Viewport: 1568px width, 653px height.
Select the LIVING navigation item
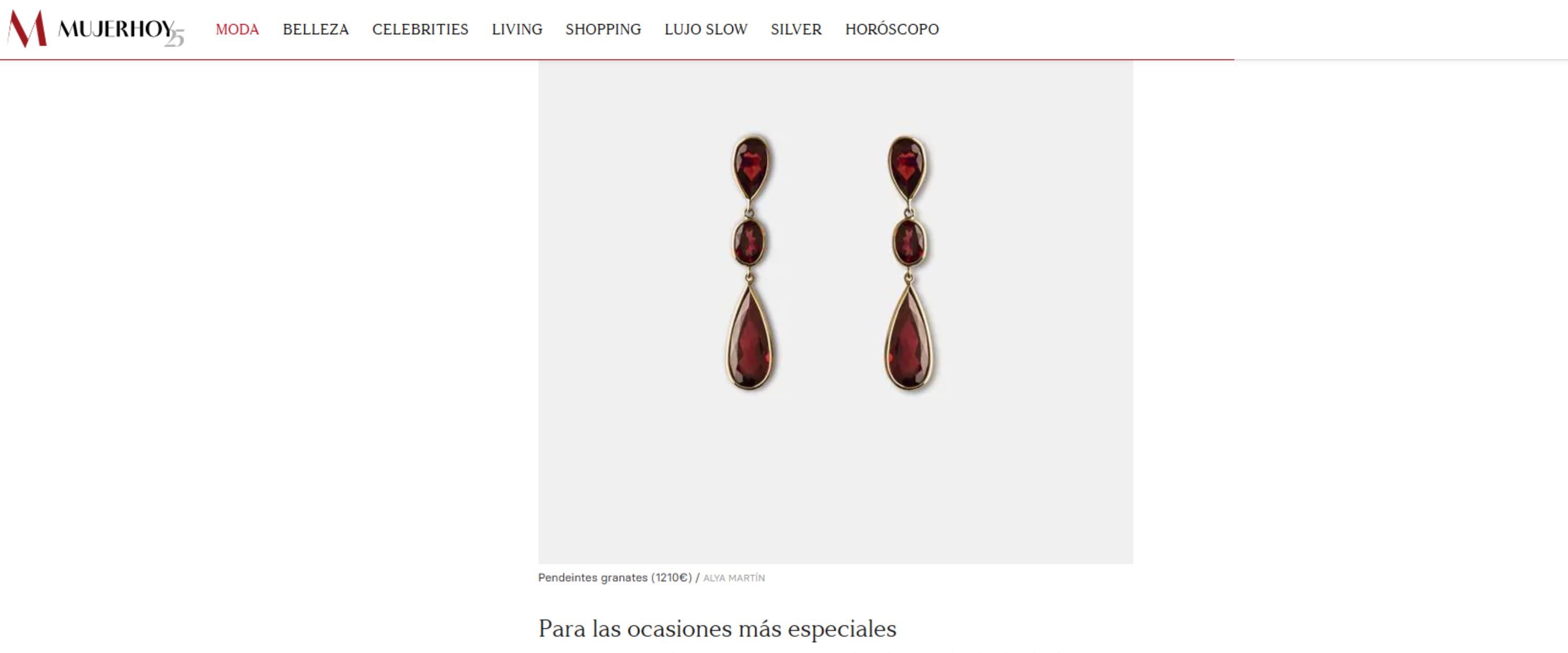click(517, 29)
